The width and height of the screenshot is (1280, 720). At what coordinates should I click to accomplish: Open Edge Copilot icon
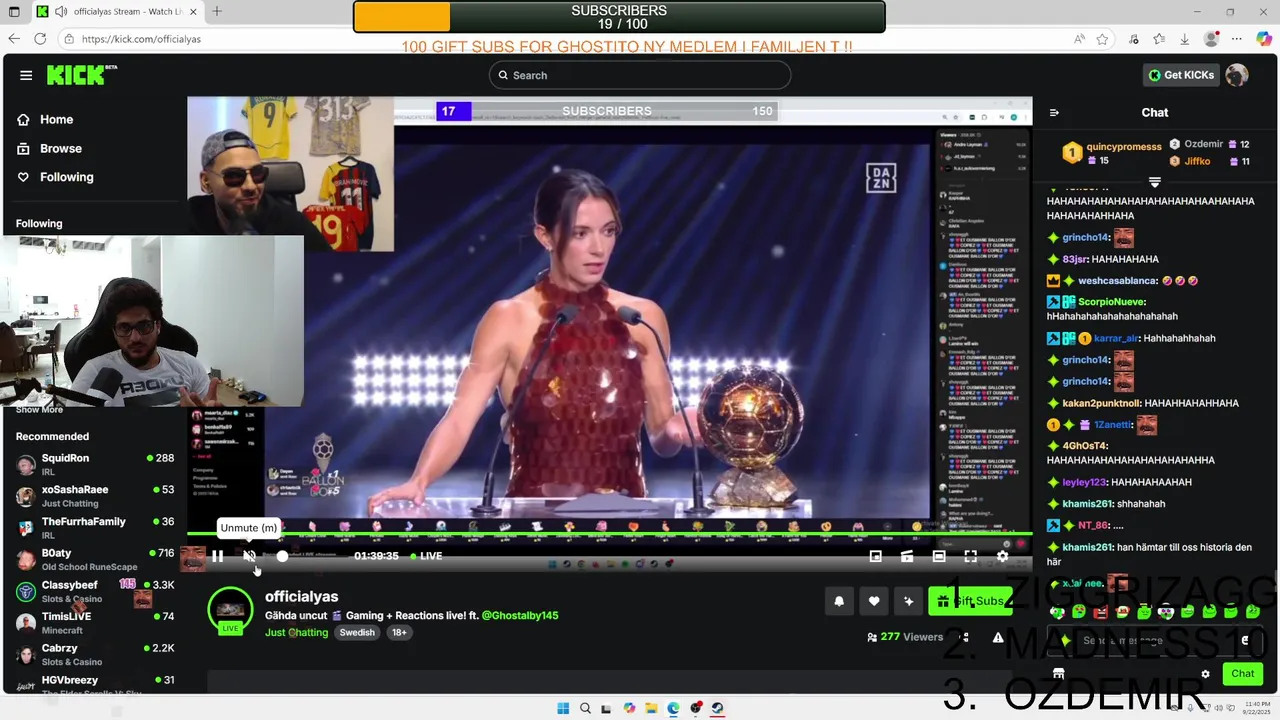pyautogui.click(x=1264, y=39)
